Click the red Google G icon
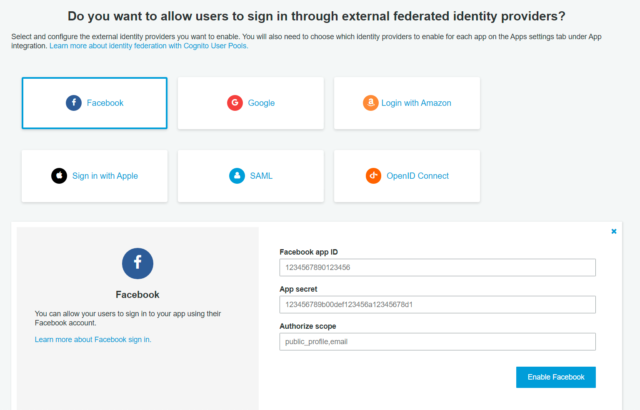 [235, 103]
